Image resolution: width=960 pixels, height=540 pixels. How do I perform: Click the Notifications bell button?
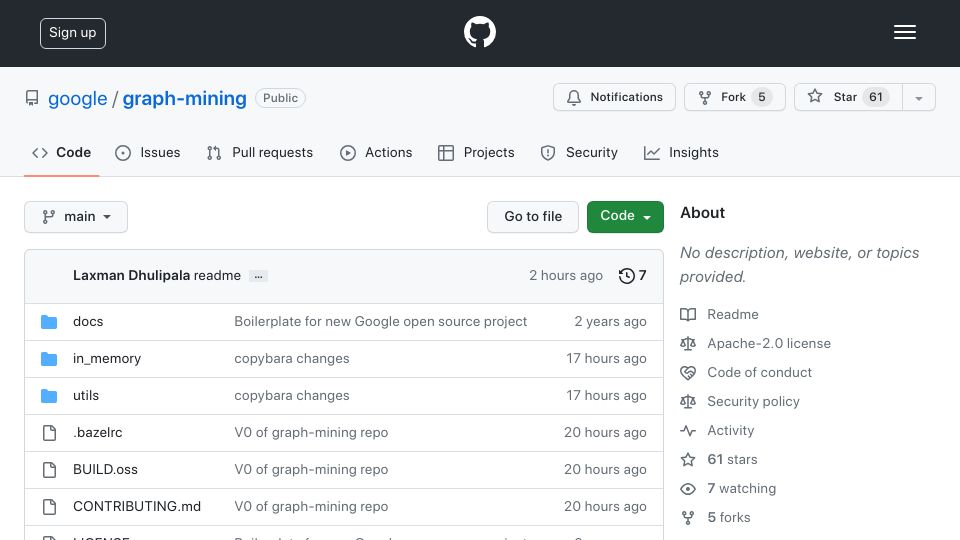coord(614,97)
